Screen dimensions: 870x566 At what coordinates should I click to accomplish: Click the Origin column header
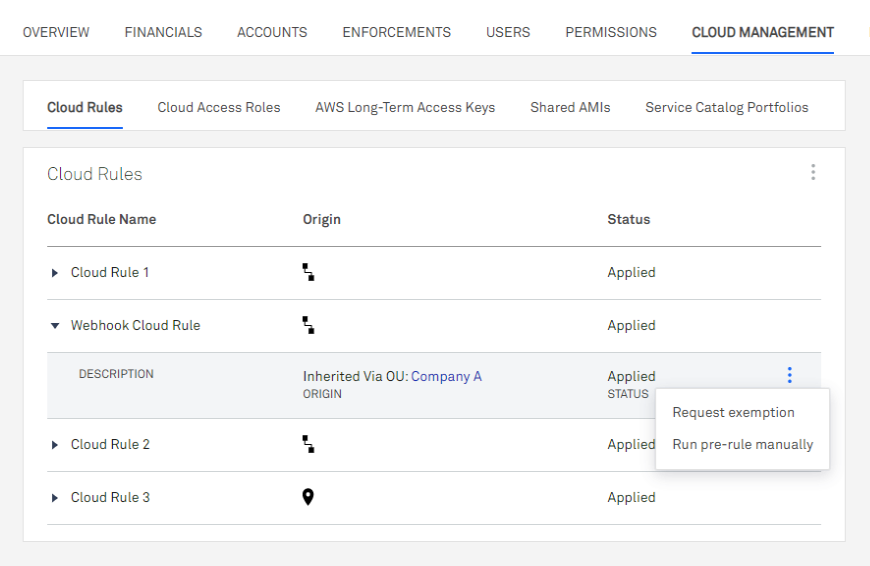point(322,219)
